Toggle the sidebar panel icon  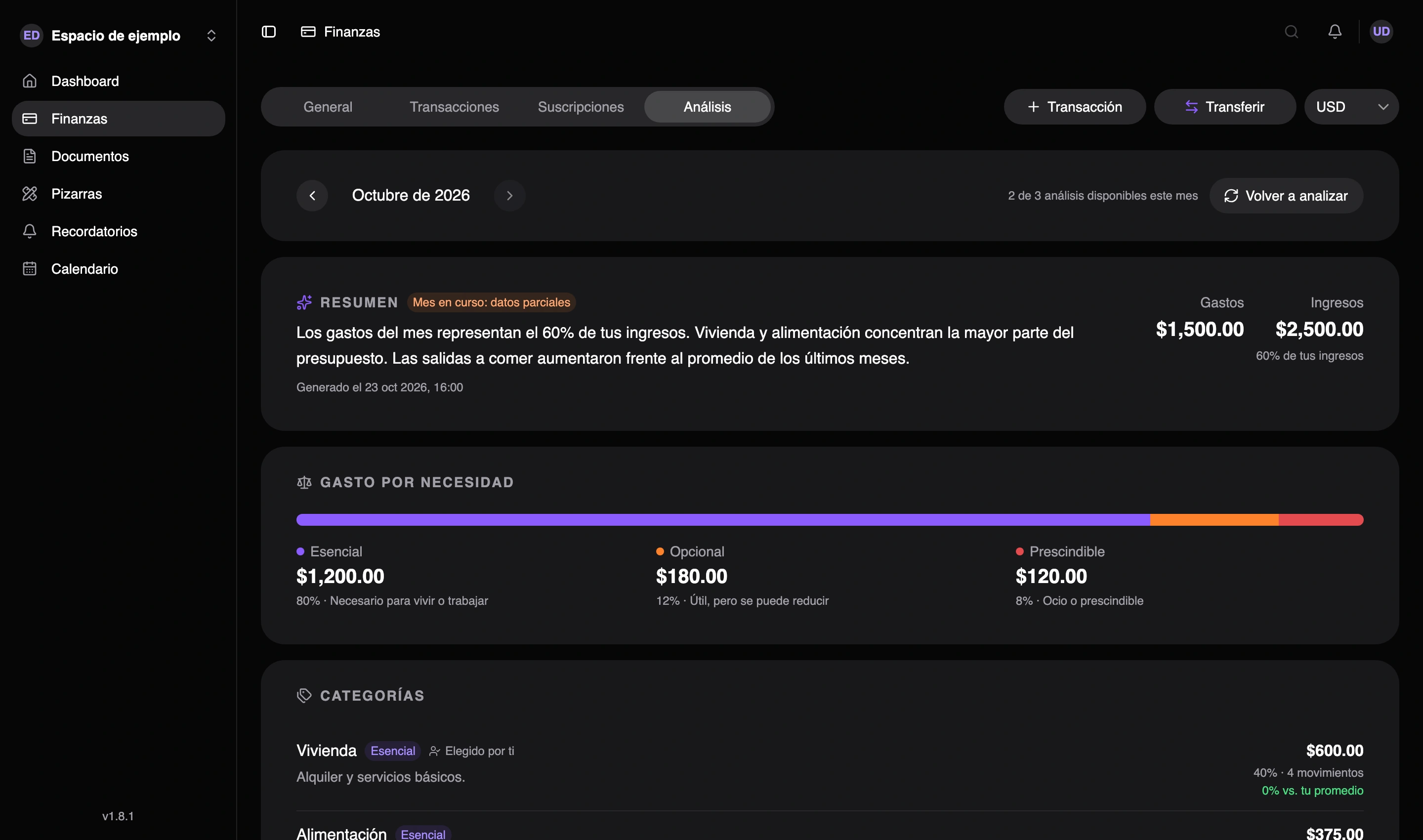269,32
